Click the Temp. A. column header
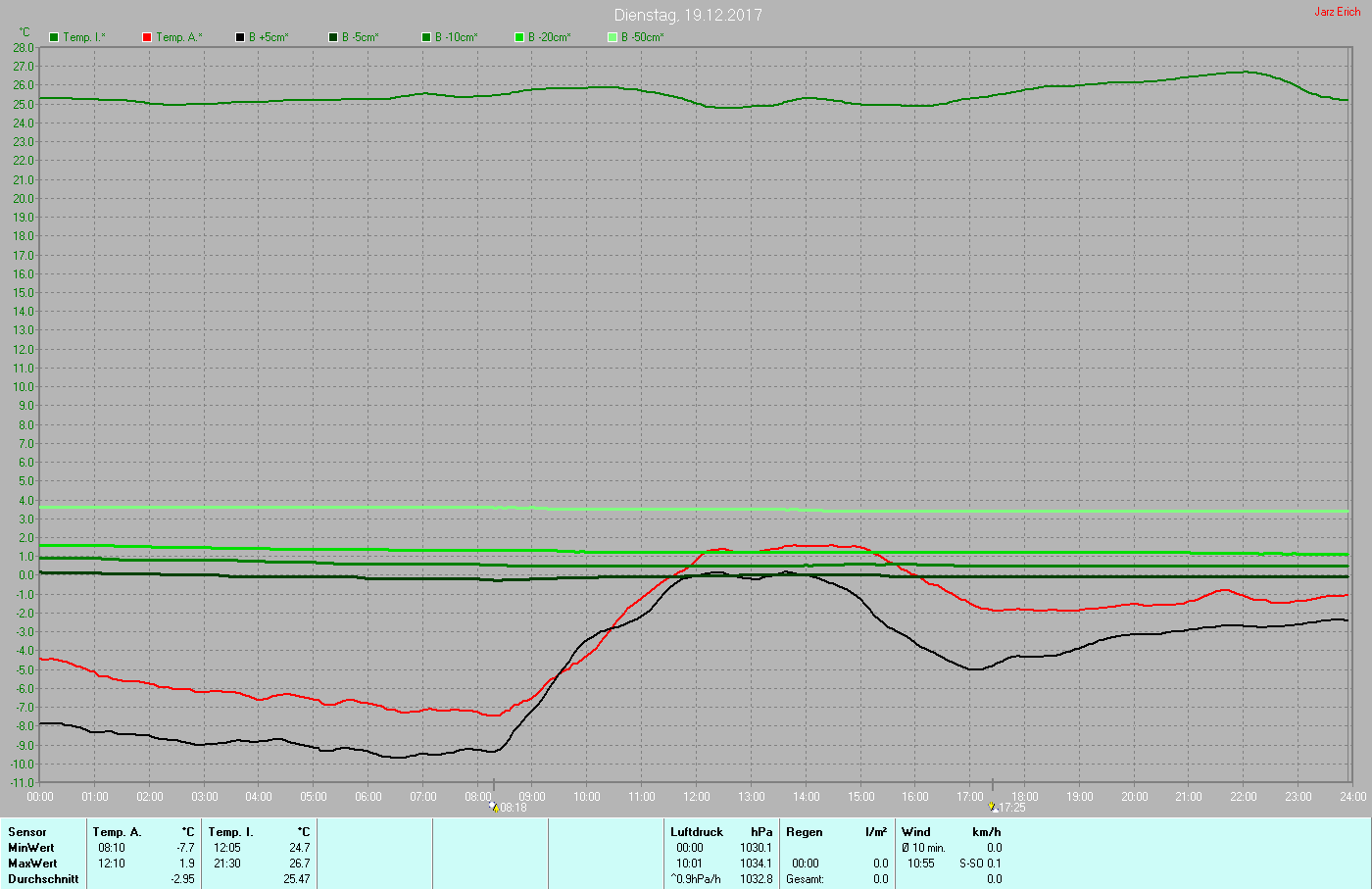The height and width of the screenshot is (889, 1372). (x=118, y=832)
